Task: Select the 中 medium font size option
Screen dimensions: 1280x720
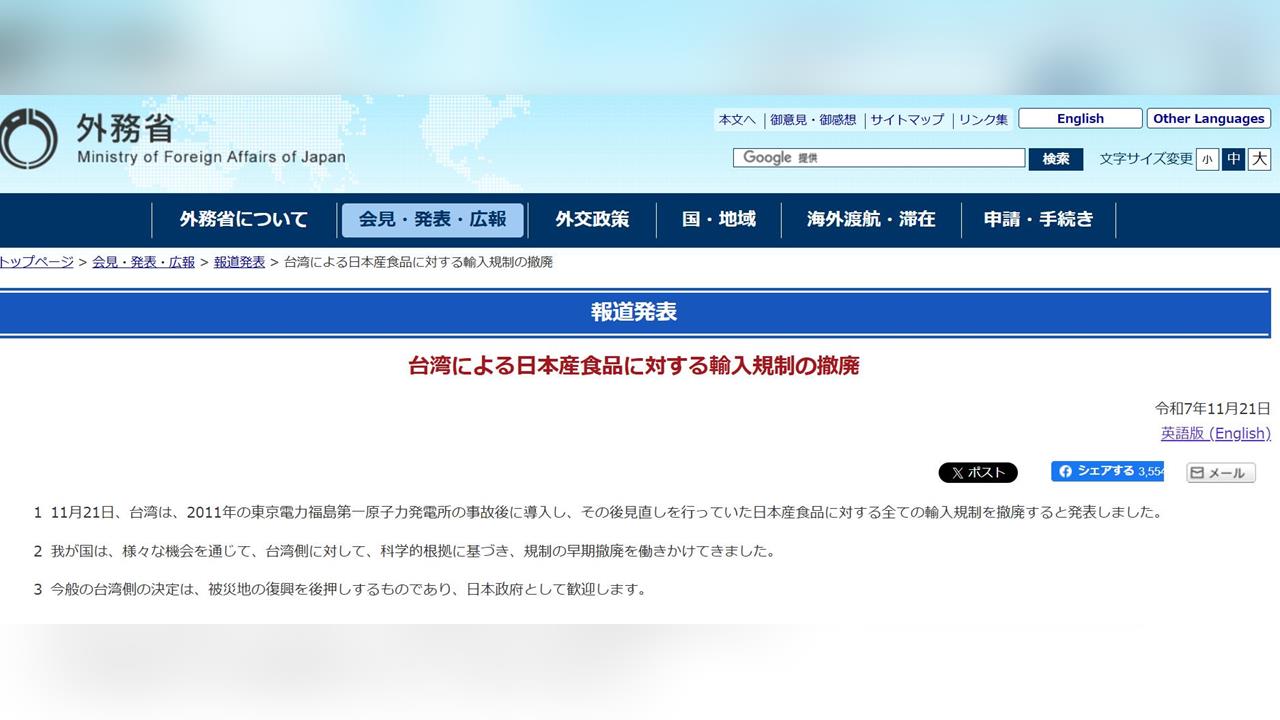Action: coord(1233,159)
